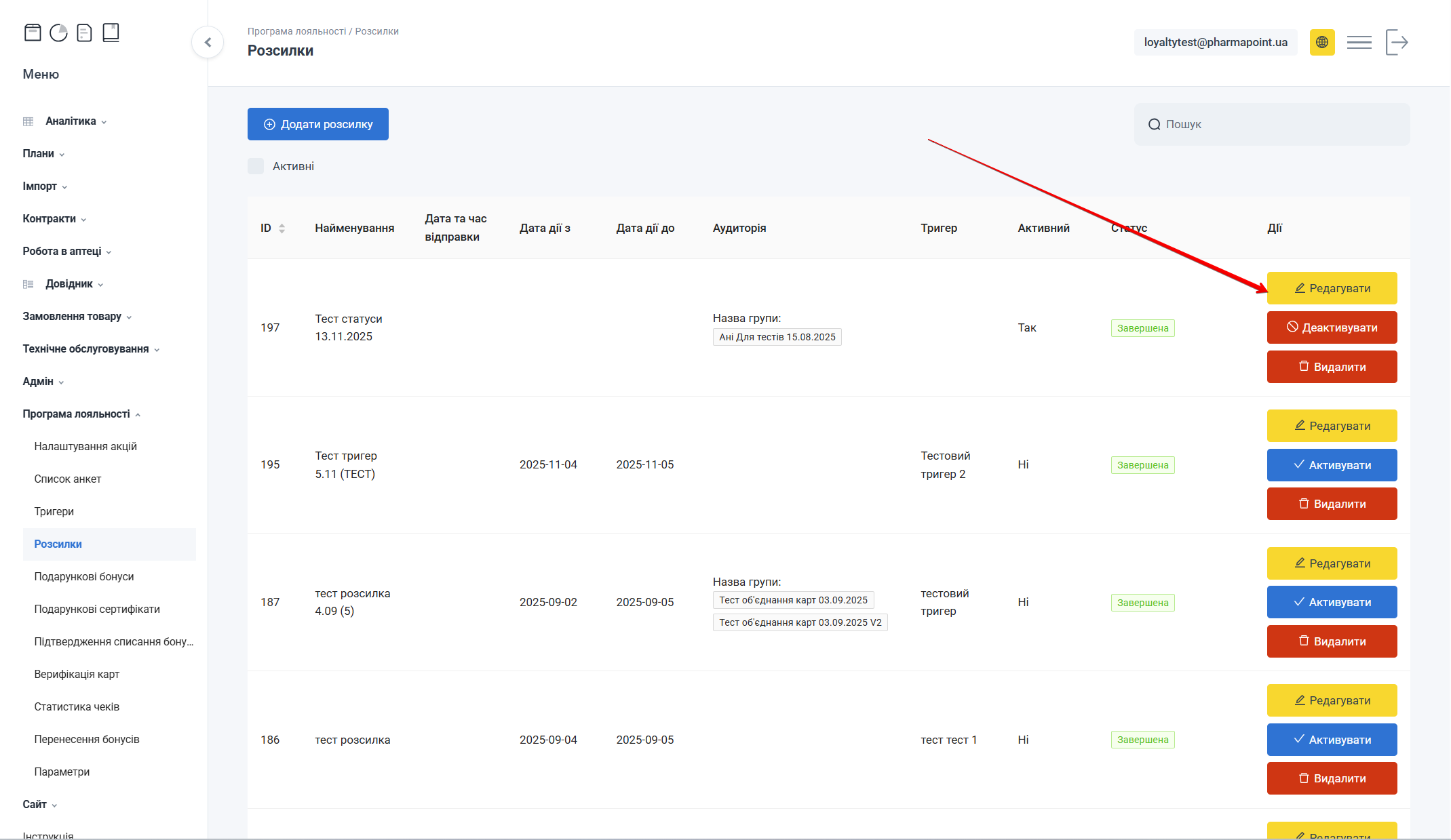This screenshot has width=1451, height=840.
Task: Open the yellow globe language button
Action: coord(1321,42)
